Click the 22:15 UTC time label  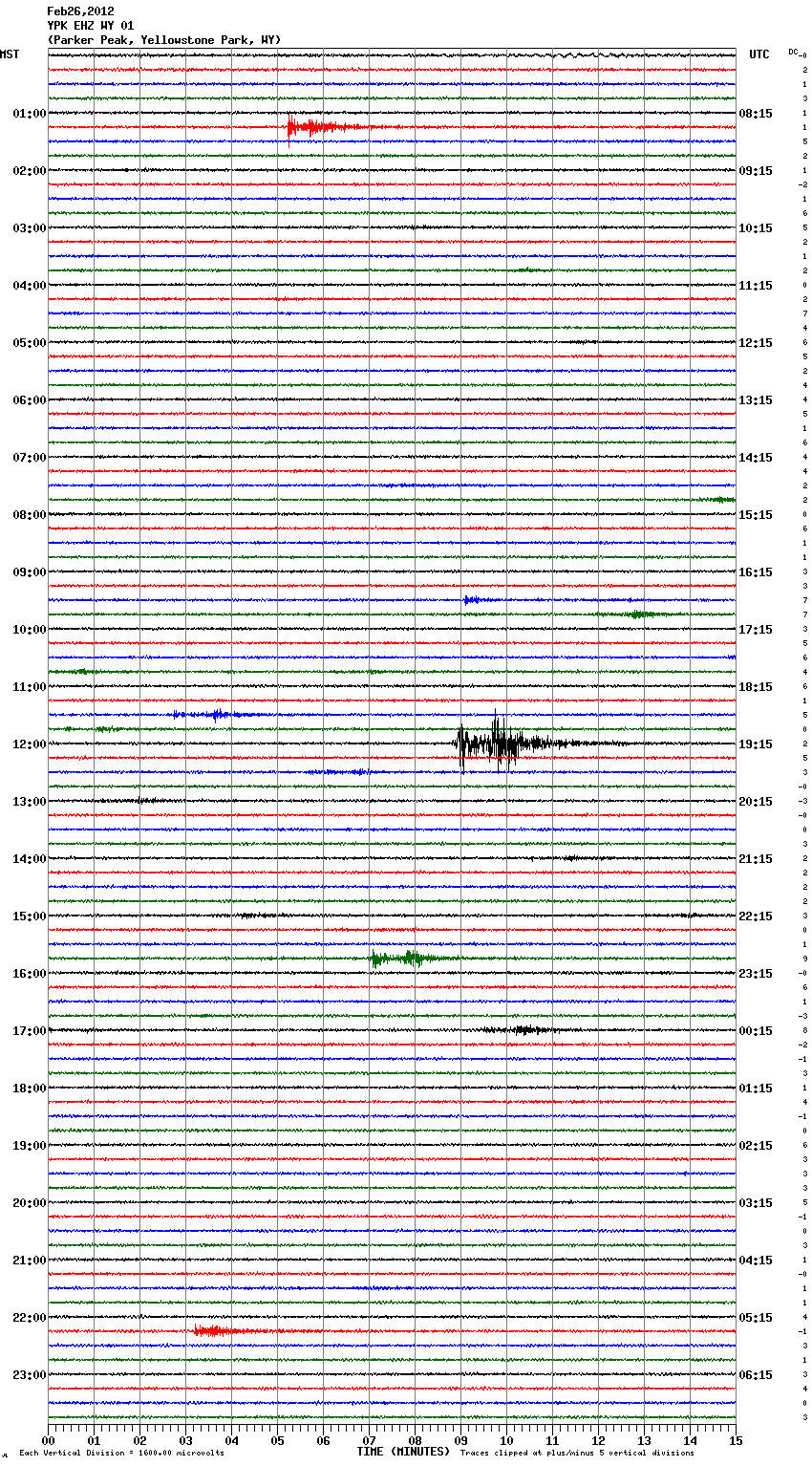756,916
